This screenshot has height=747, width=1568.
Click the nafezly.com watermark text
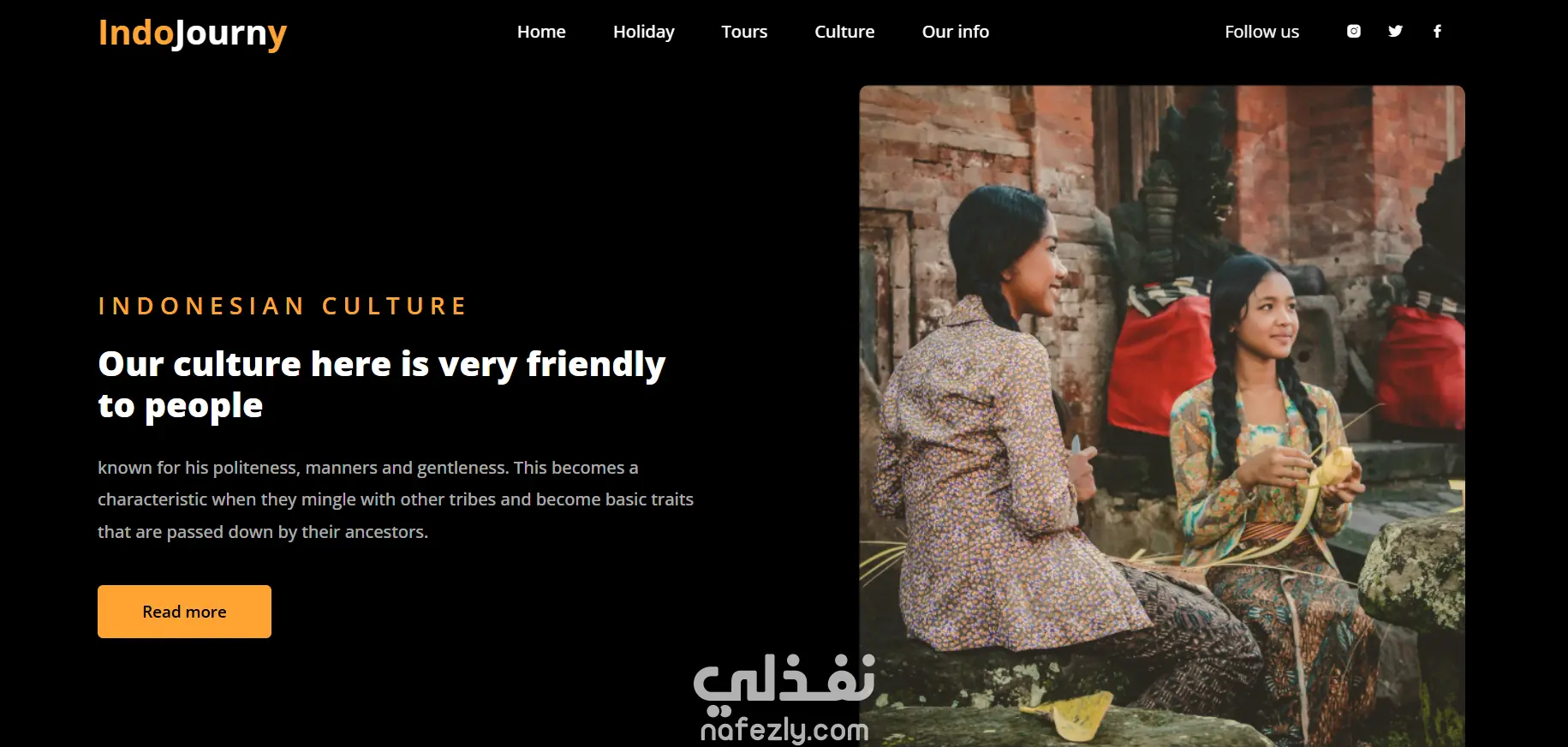click(x=784, y=730)
